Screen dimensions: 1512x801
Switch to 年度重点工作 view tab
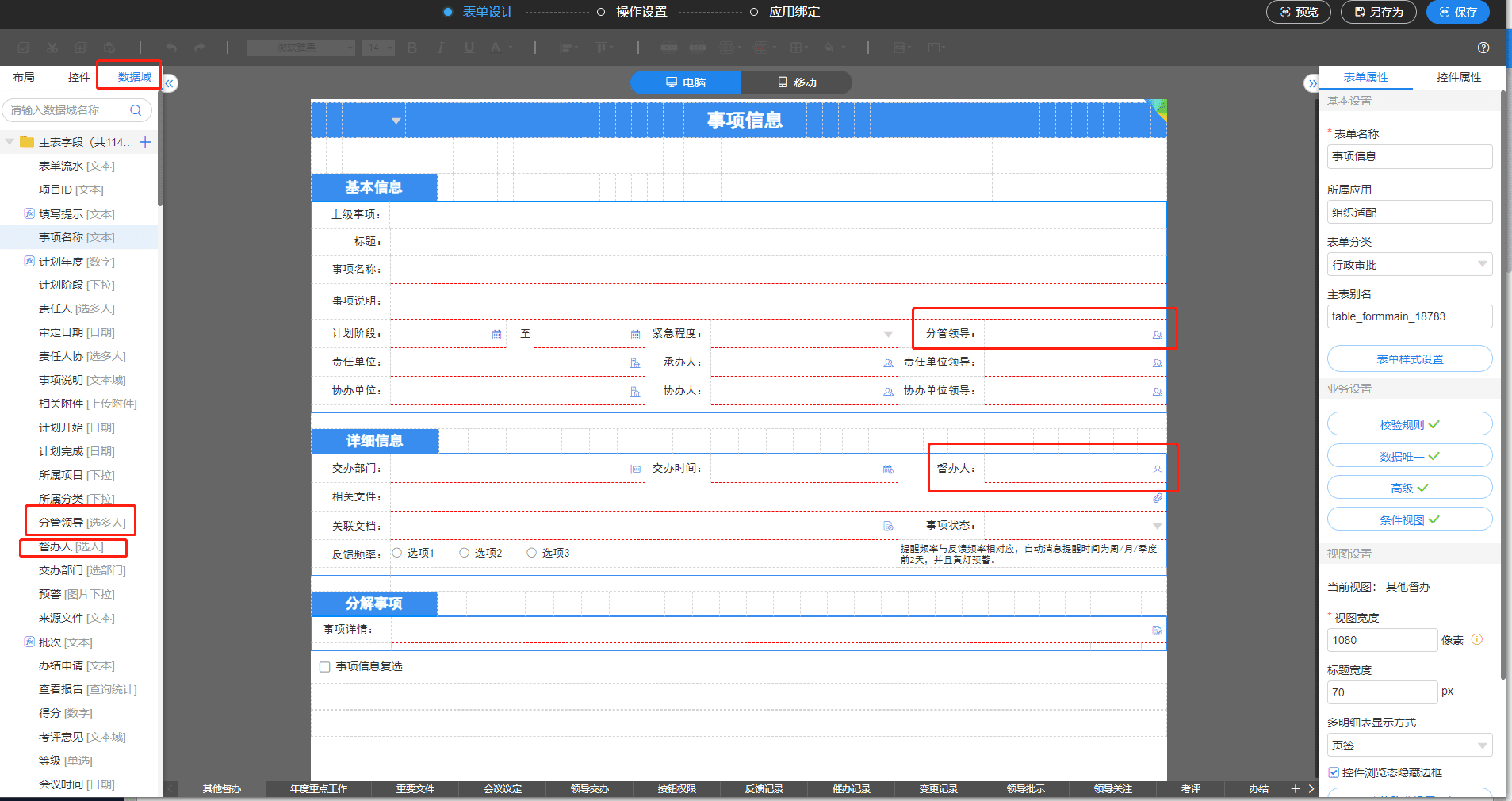point(319,789)
